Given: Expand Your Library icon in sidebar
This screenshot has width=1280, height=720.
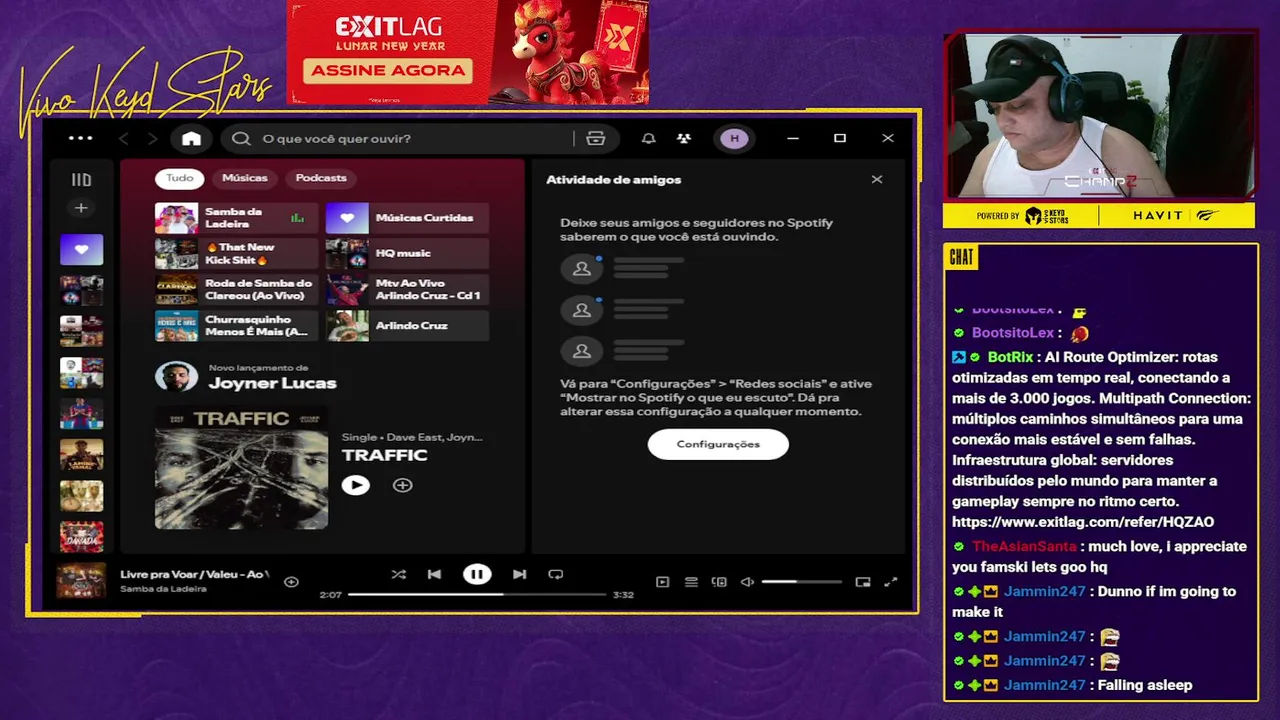Looking at the screenshot, I should 81,180.
